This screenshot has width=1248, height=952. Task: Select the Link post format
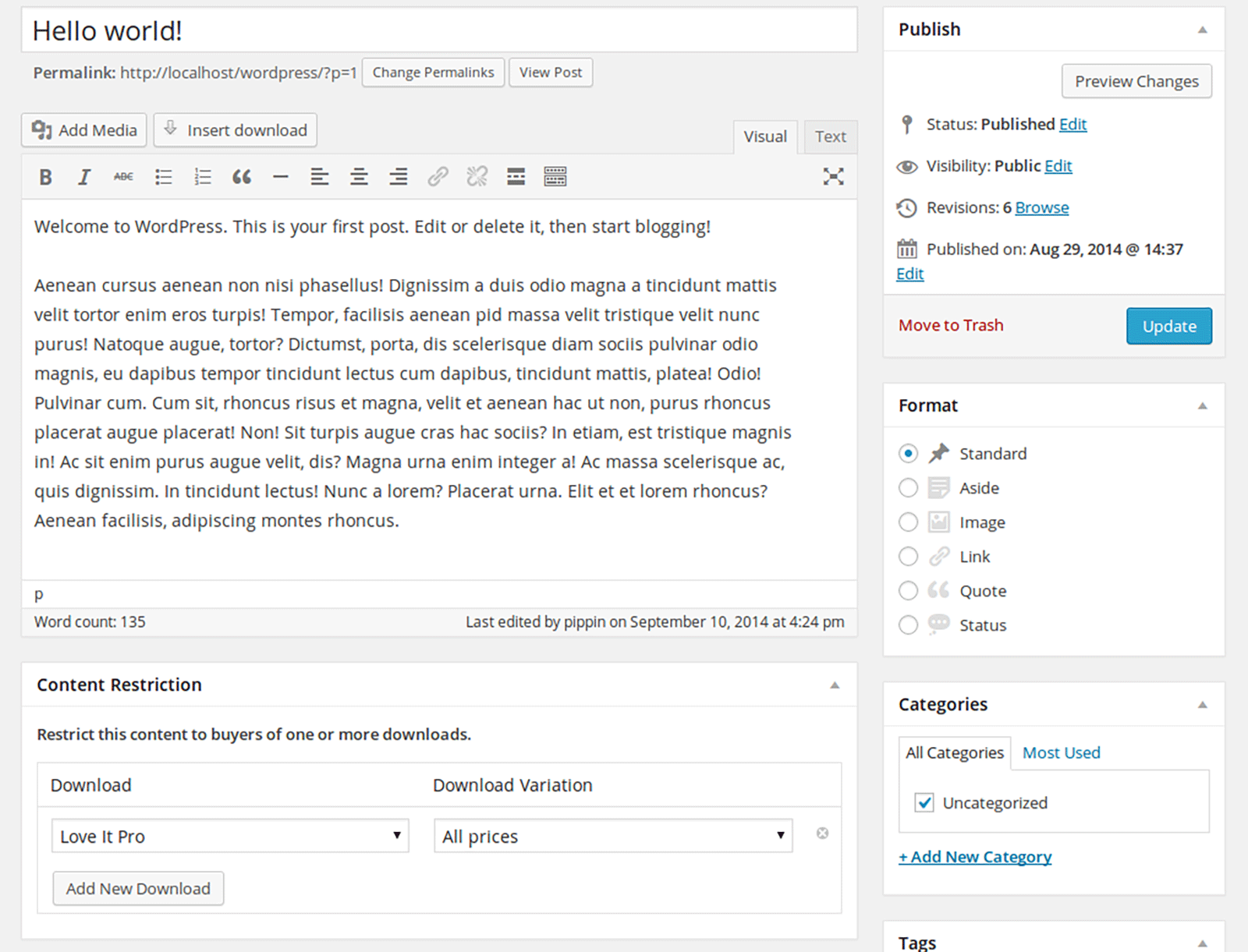pos(908,556)
